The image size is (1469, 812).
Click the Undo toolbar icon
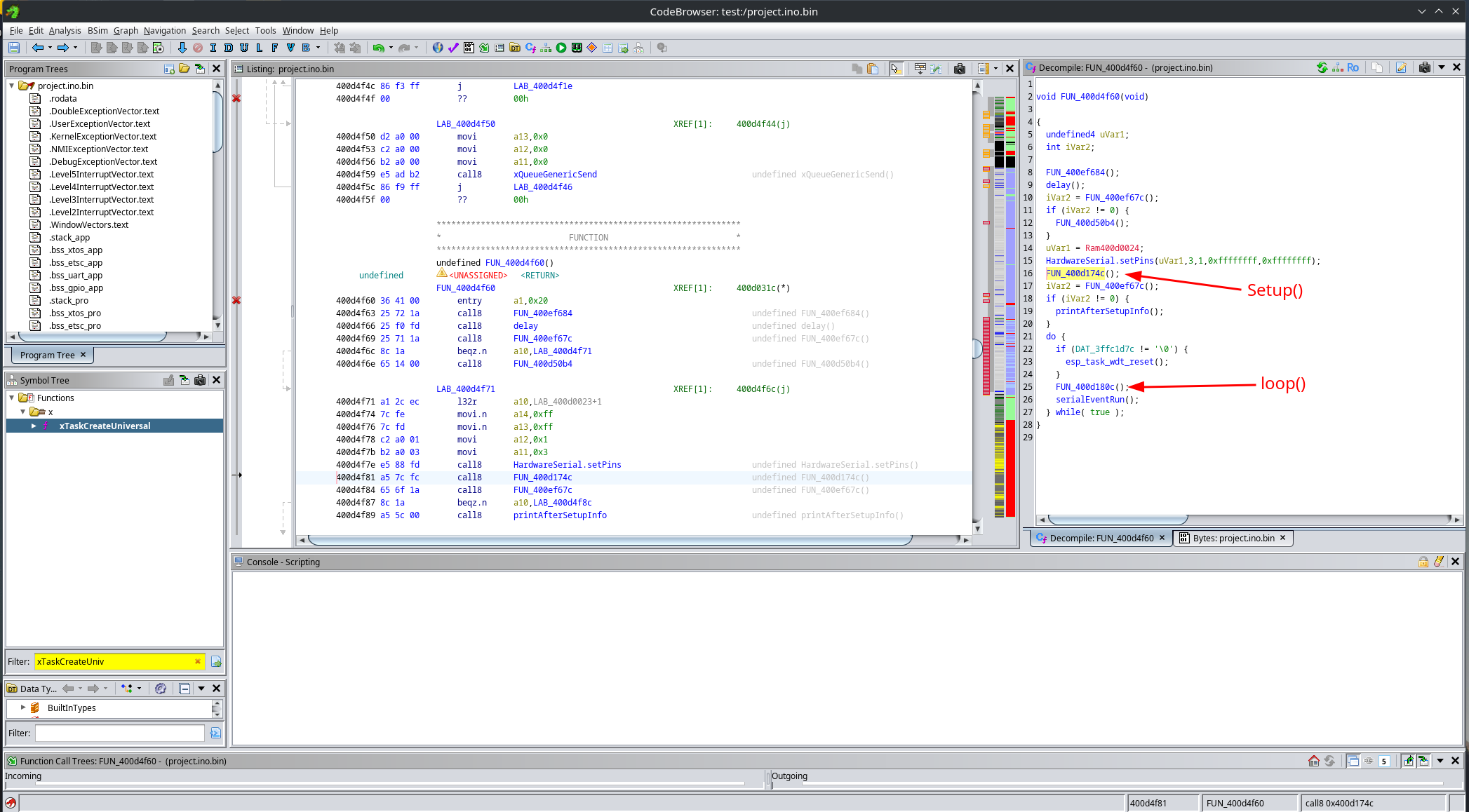click(378, 48)
